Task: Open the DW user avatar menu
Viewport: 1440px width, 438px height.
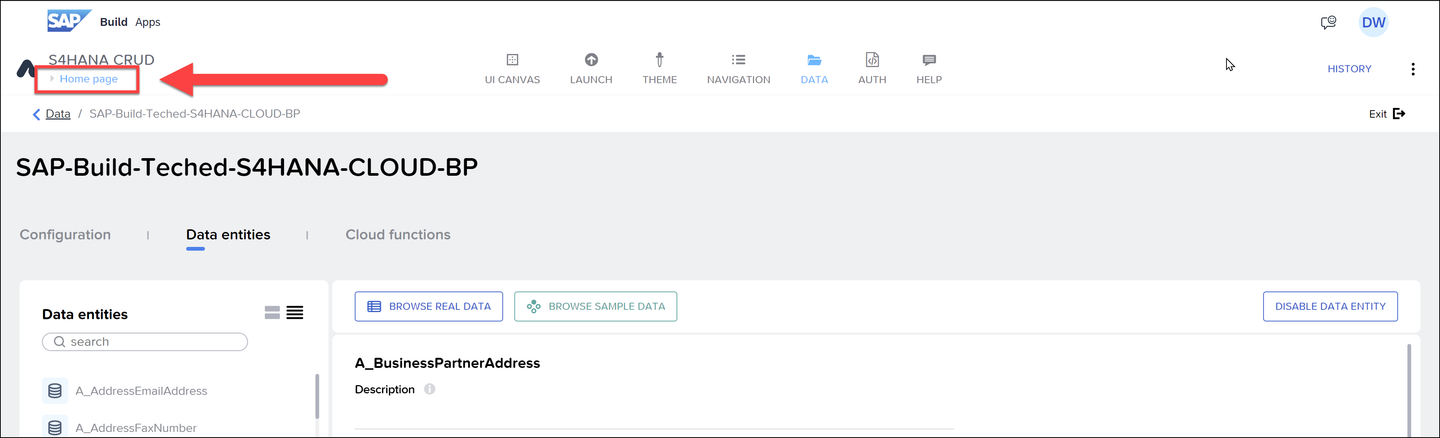Action: pyautogui.click(x=1373, y=22)
